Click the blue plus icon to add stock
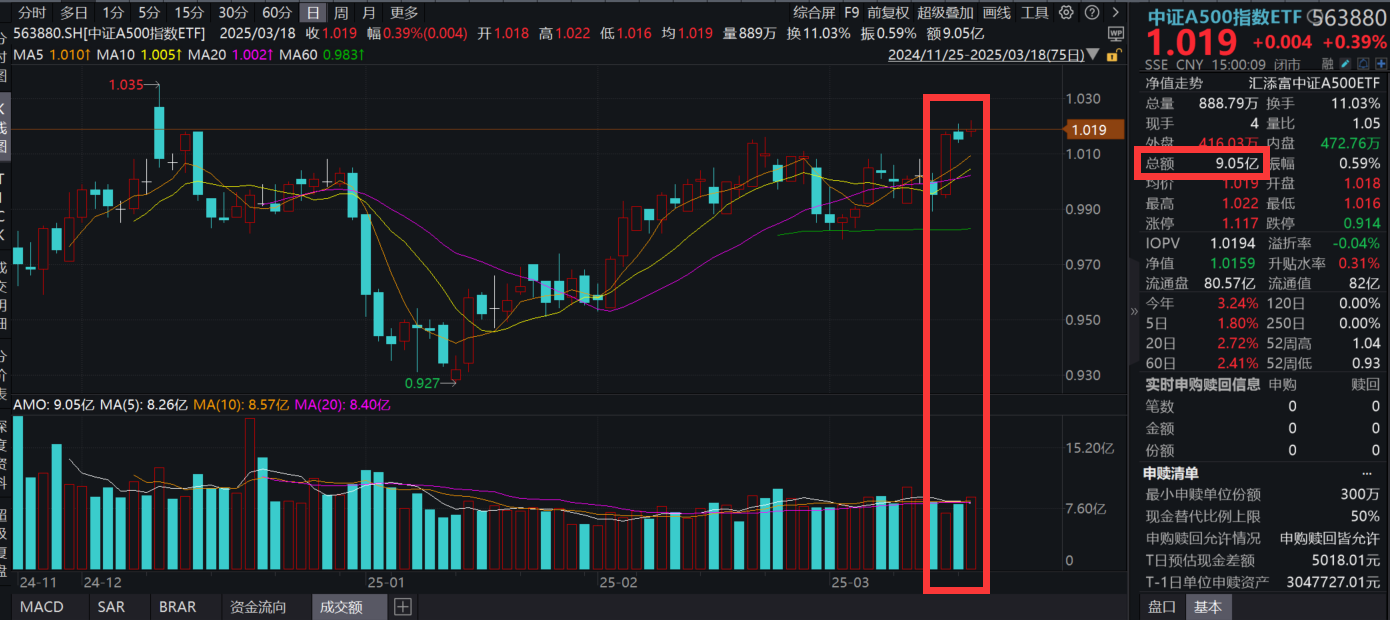Viewport: 1390px width, 620px height. tap(1380, 63)
